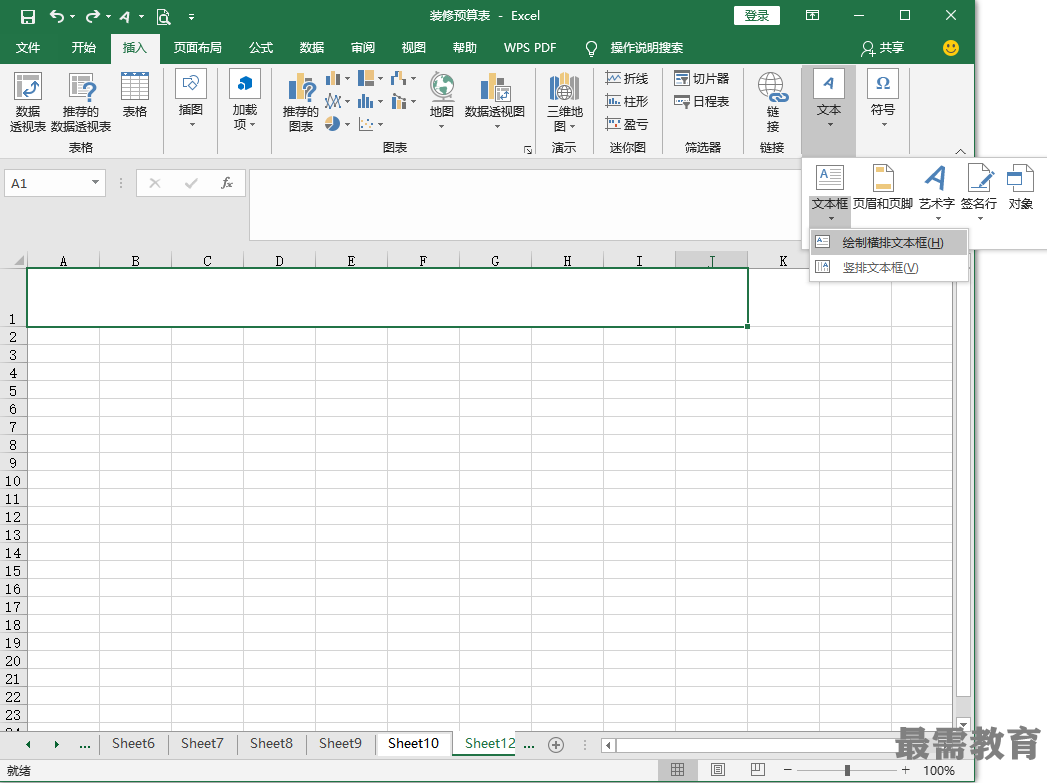1047x783 pixels.
Task: Switch to the Formulas (公式) tab
Action: 261,48
